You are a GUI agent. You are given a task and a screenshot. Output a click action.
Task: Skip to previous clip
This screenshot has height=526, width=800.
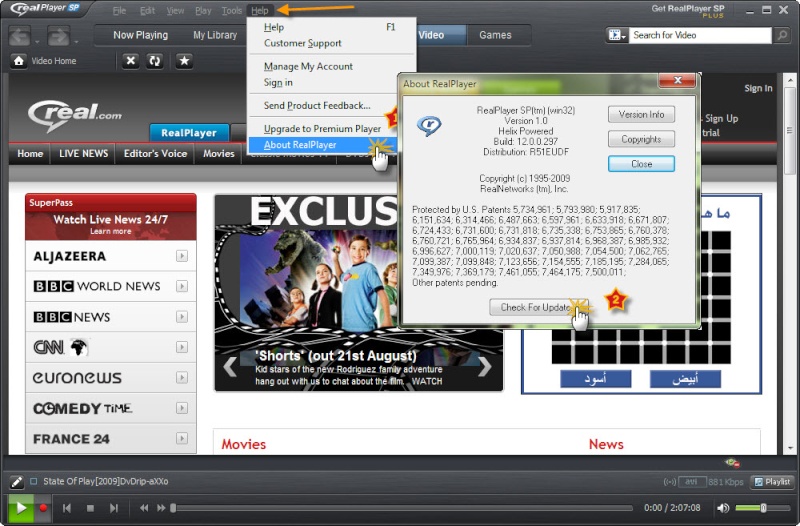66,508
